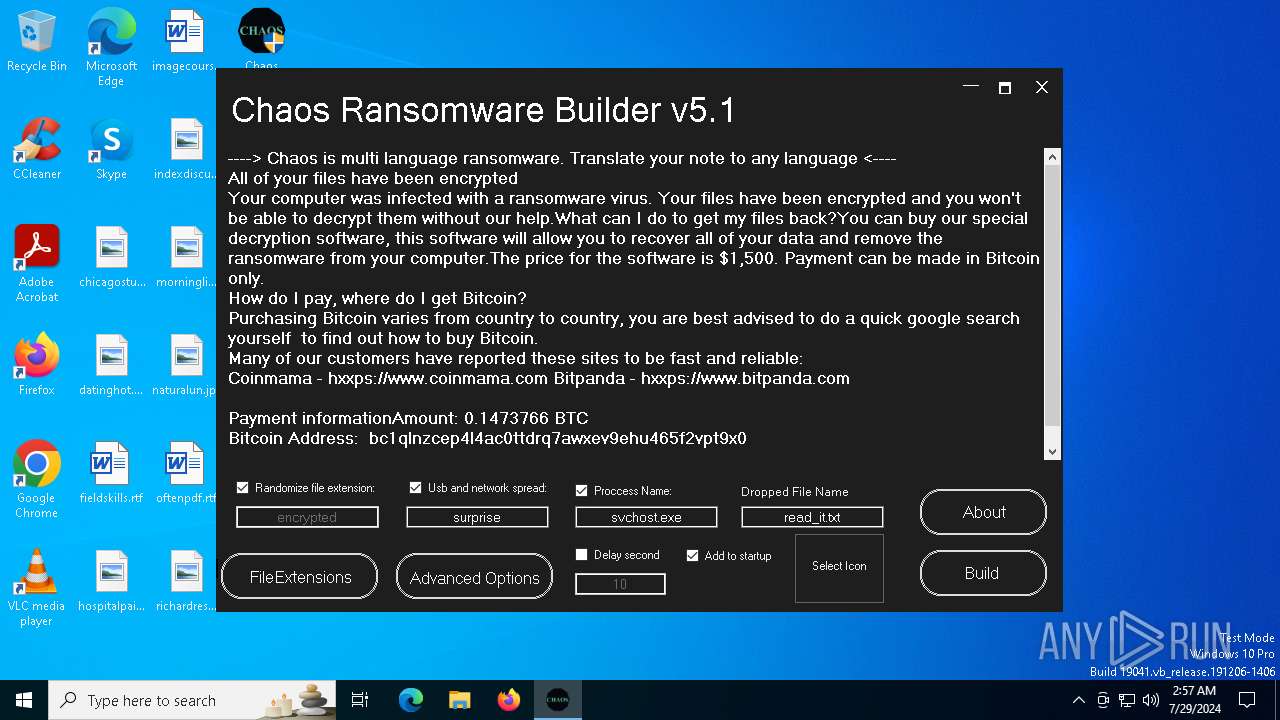Open File Explorer from the taskbar
Viewport: 1280px width, 720px height.
pyautogui.click(x=459, y=700)
